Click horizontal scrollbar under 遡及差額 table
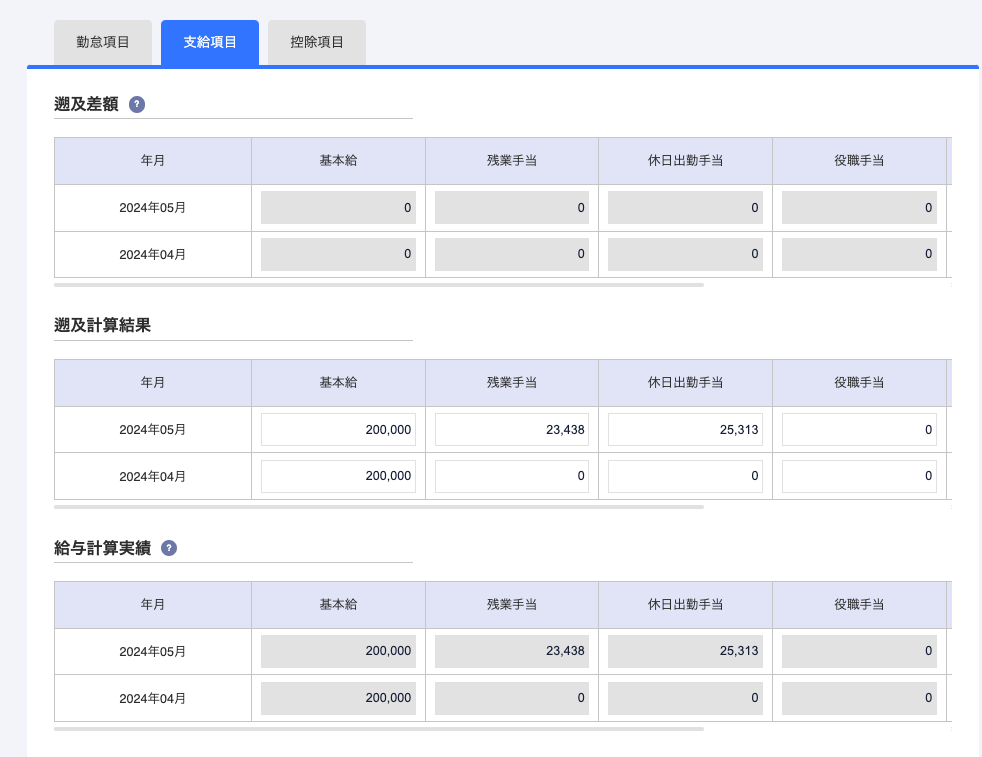 tap(379, 285)
